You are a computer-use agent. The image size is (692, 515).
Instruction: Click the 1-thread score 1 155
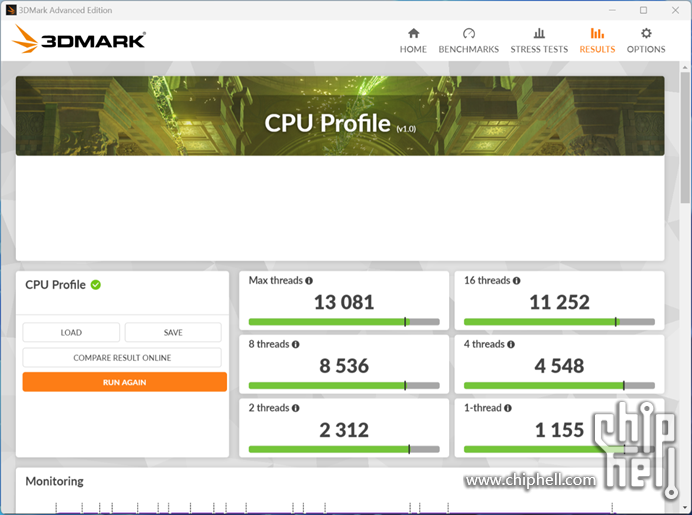click(x=559, y=430)
